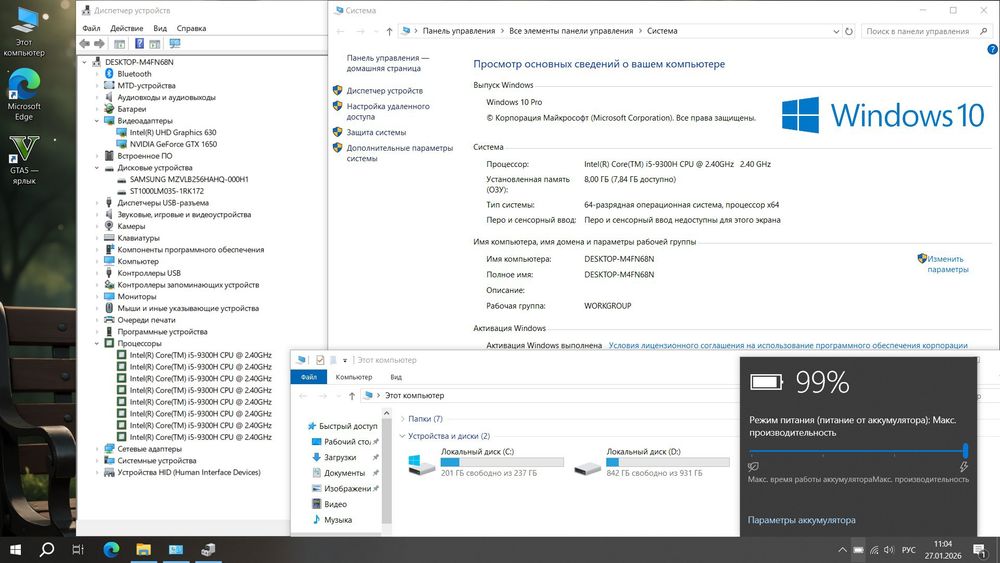1000x563 pixels.
Task: Click Панель управления — домашняя страница link
Action: pos(388,63)
